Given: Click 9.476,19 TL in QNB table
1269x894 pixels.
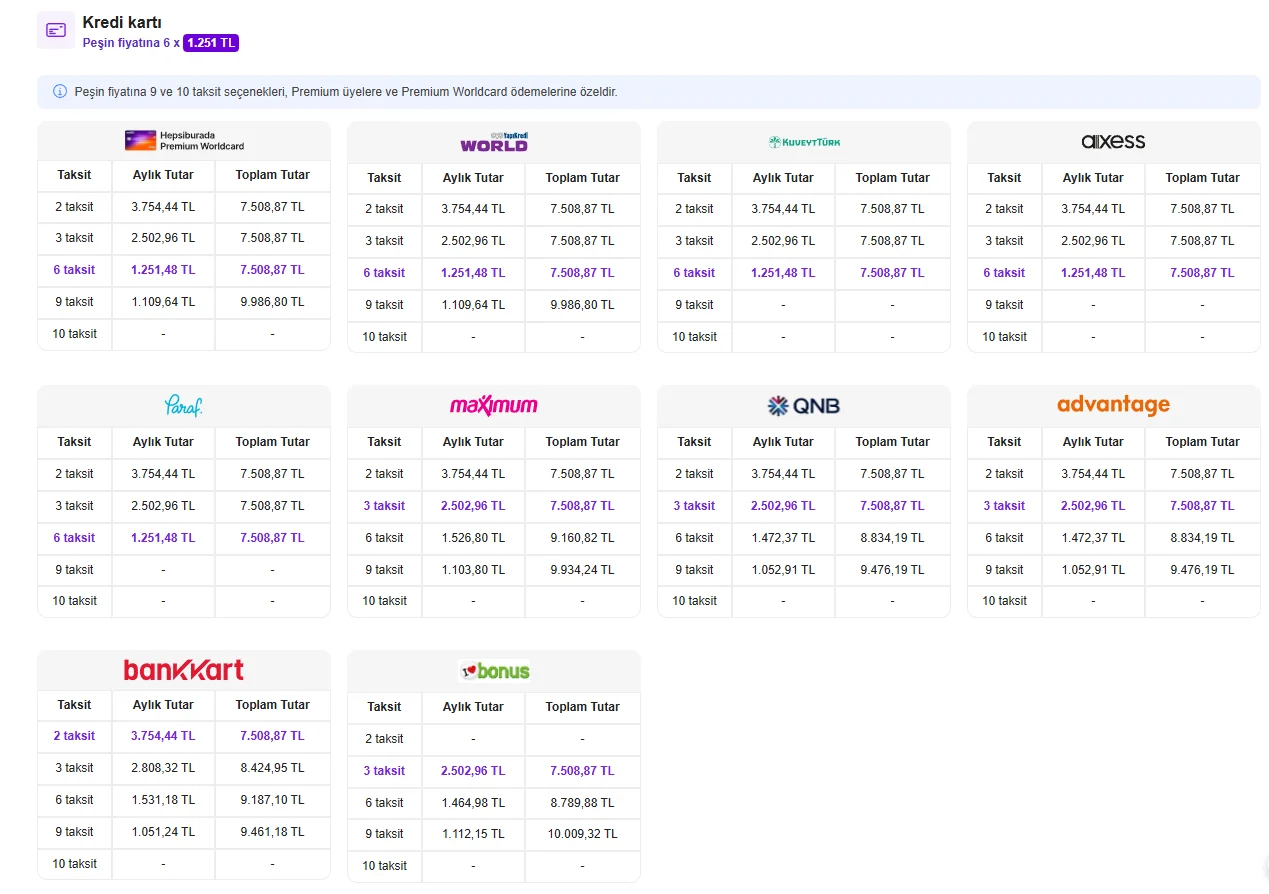Looking at the screenshot, I should (x=892, y=570).
